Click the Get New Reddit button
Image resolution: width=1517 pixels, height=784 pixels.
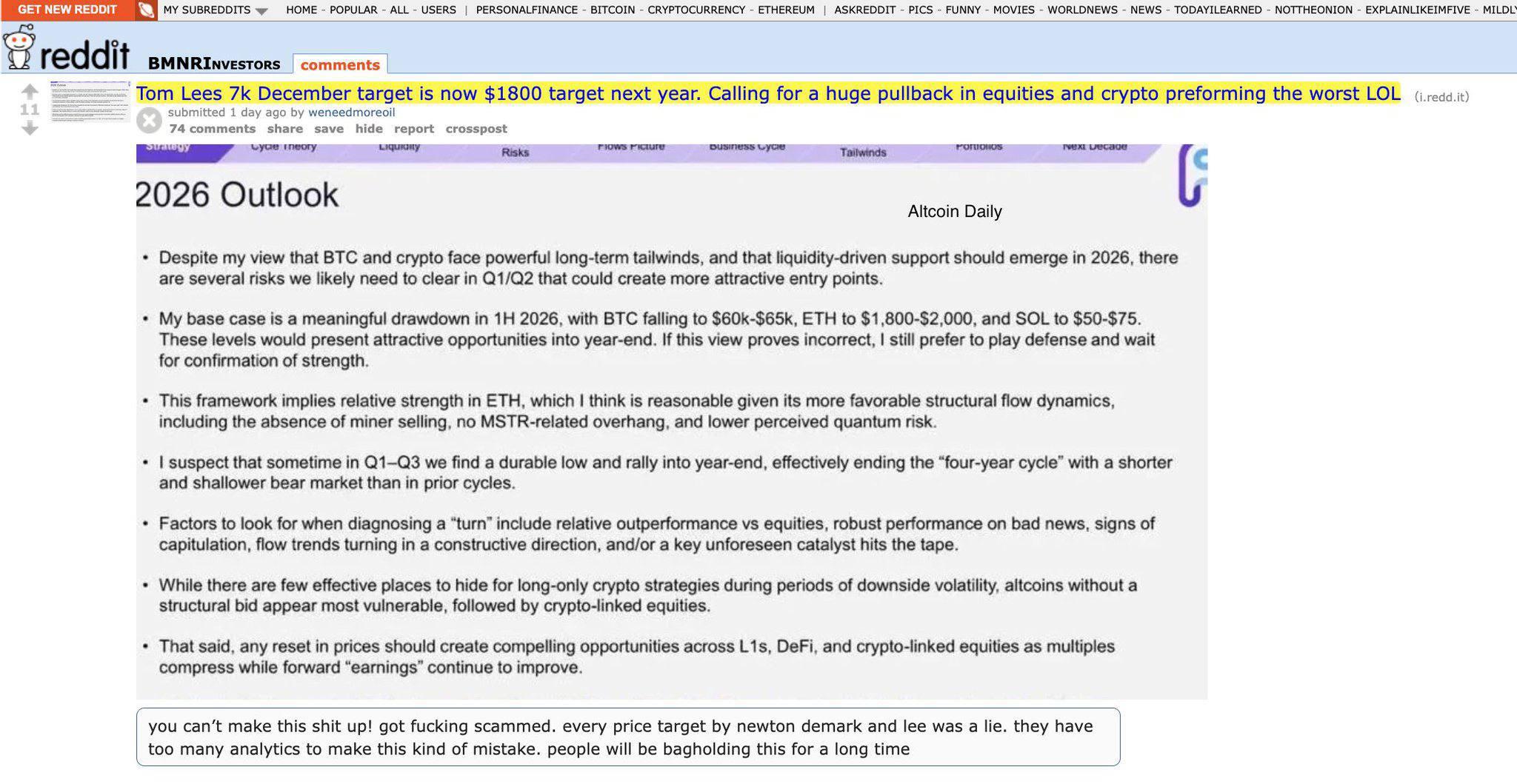[x=67, y=10]
